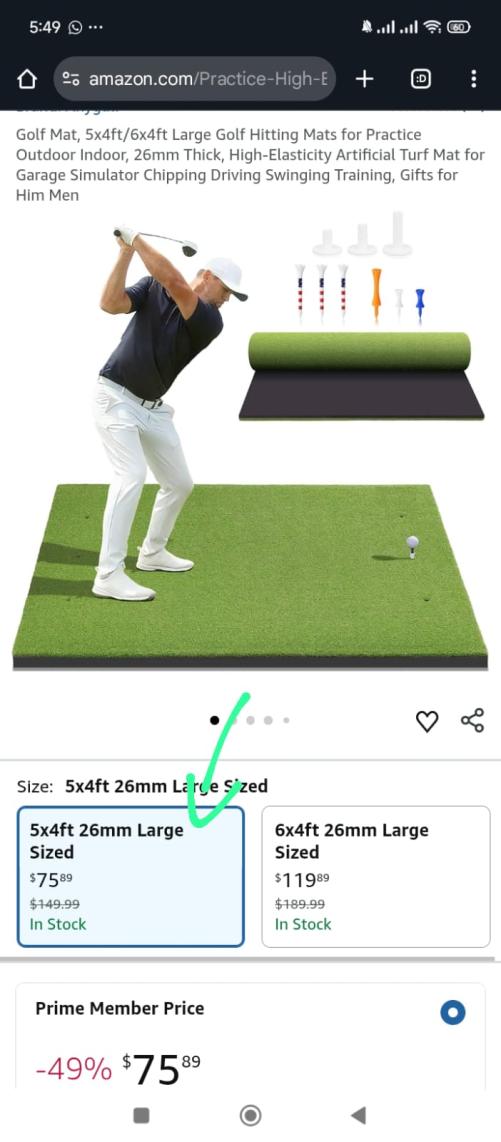
Task: Jump to third image carousel dot
Action: (250, 720)
